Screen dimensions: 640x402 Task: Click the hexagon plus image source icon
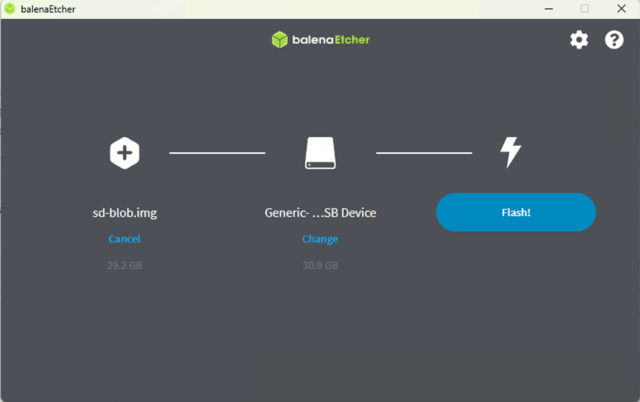[x=124, y=153]
